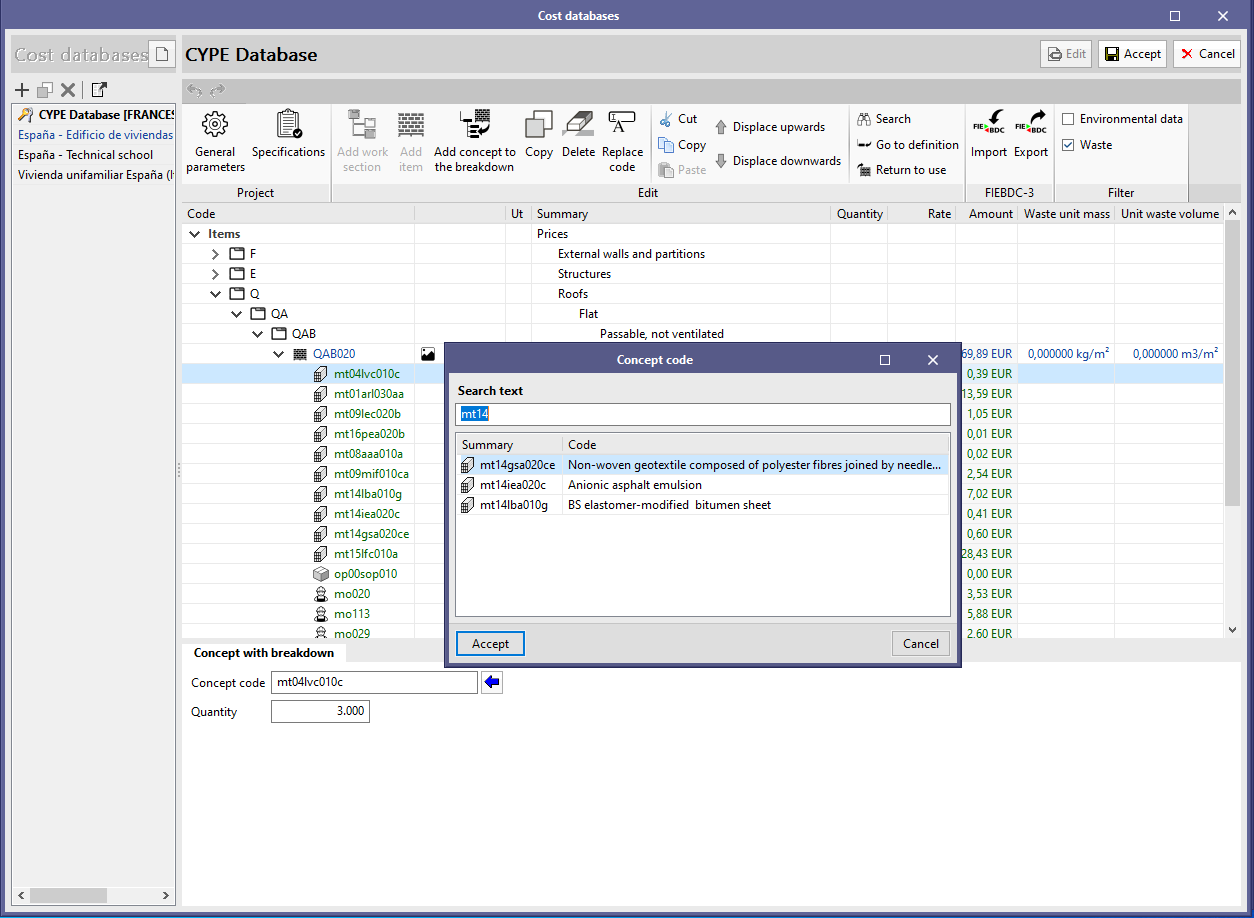
Task: Enable the Environmental data checkbox
Action: click(1068, 119)
